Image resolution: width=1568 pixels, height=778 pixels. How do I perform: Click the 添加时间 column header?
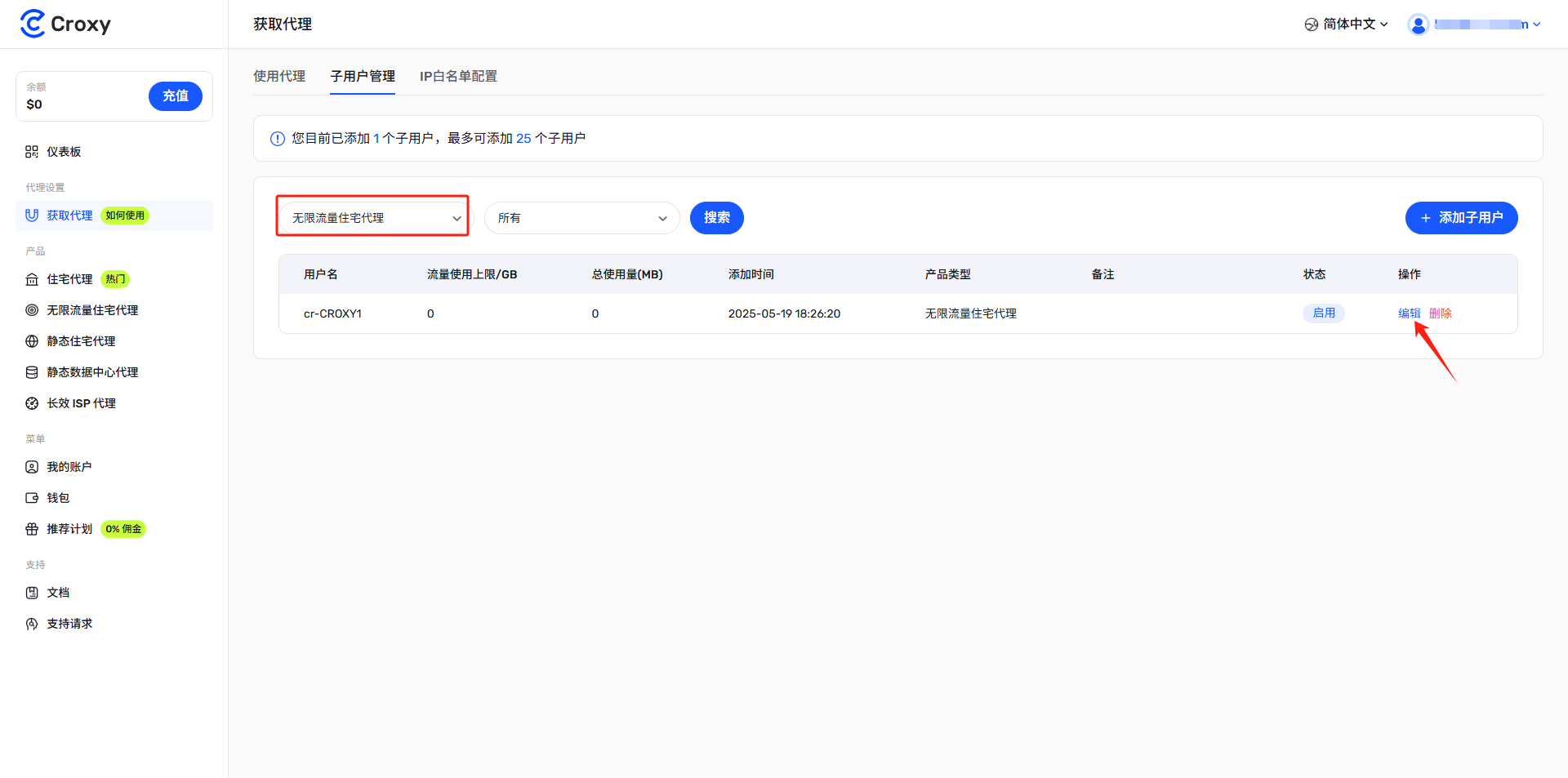click(x=751, y=274)
